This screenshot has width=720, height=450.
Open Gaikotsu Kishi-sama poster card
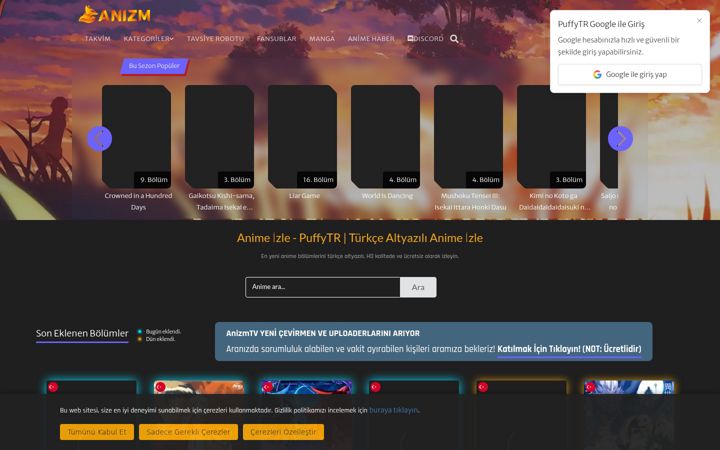[x=219, y=136]
